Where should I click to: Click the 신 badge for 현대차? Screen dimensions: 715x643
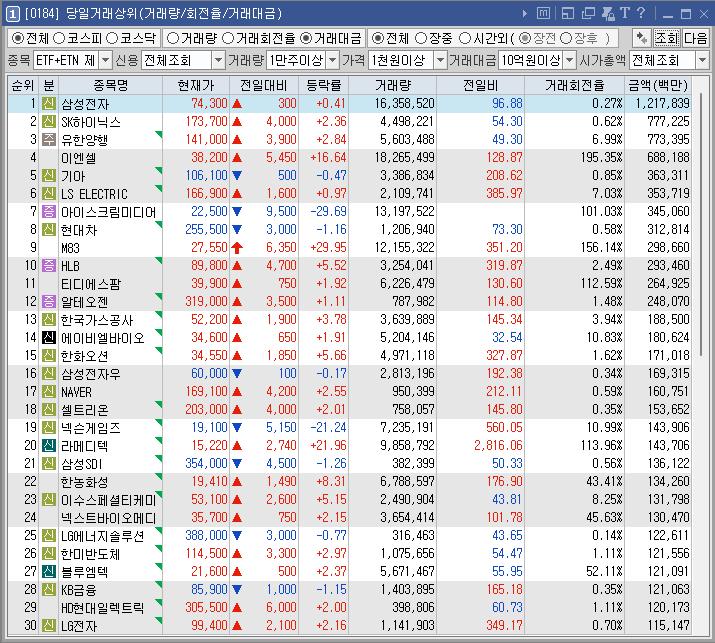point(49,229)
